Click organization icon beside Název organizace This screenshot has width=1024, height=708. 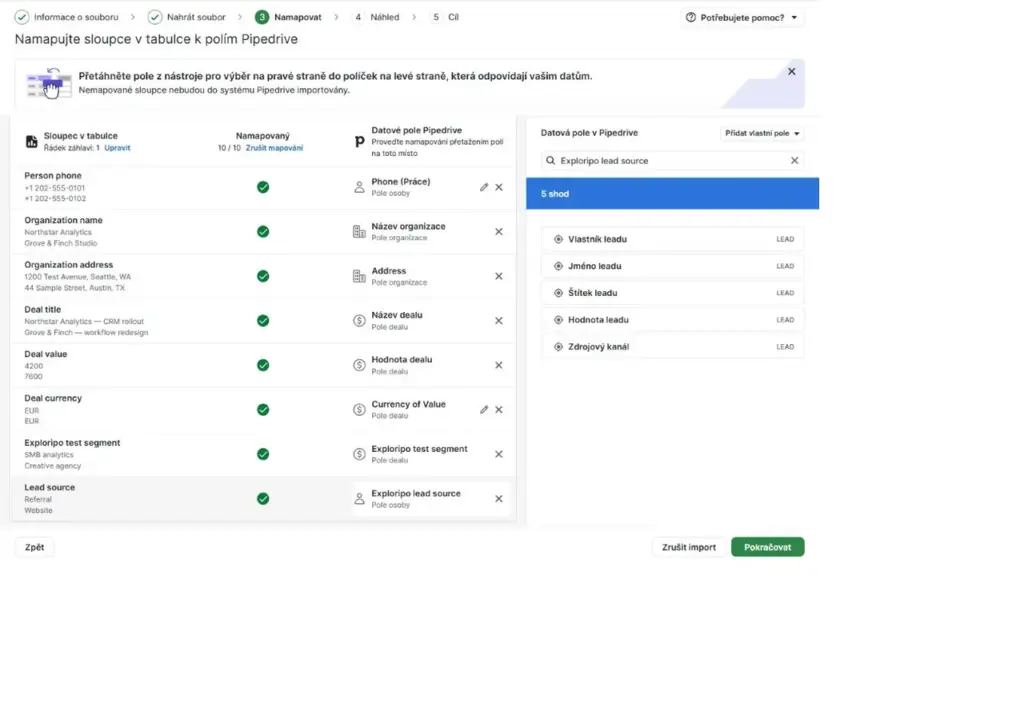coord(359,232)
